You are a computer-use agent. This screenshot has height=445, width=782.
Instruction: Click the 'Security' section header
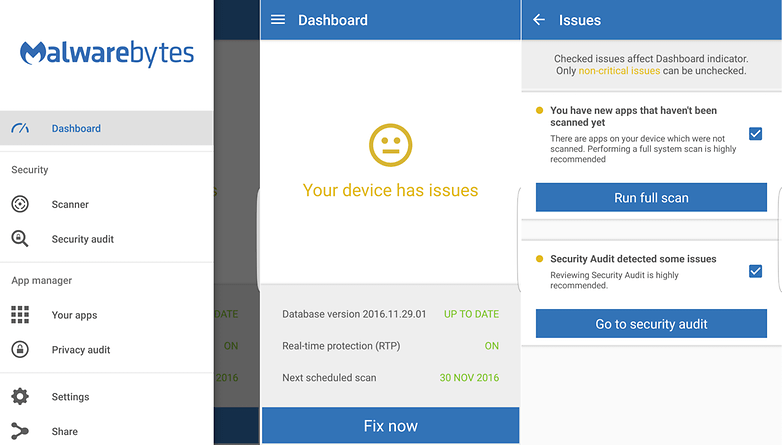point(30,170)
